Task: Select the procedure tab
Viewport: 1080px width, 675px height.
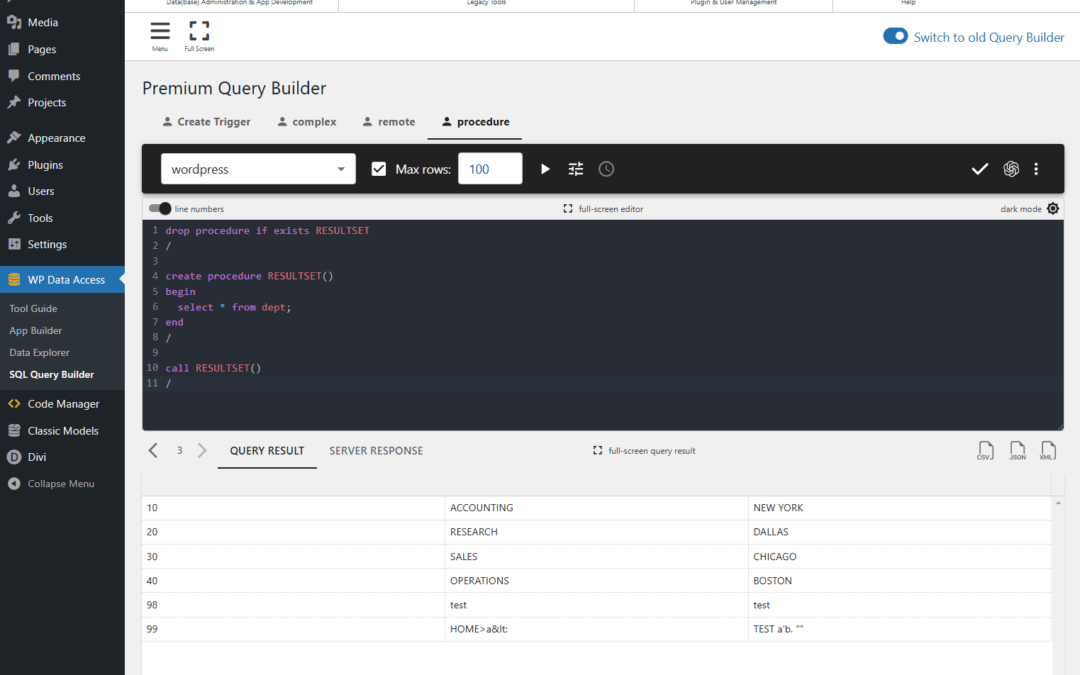Action: pos(475,122)
